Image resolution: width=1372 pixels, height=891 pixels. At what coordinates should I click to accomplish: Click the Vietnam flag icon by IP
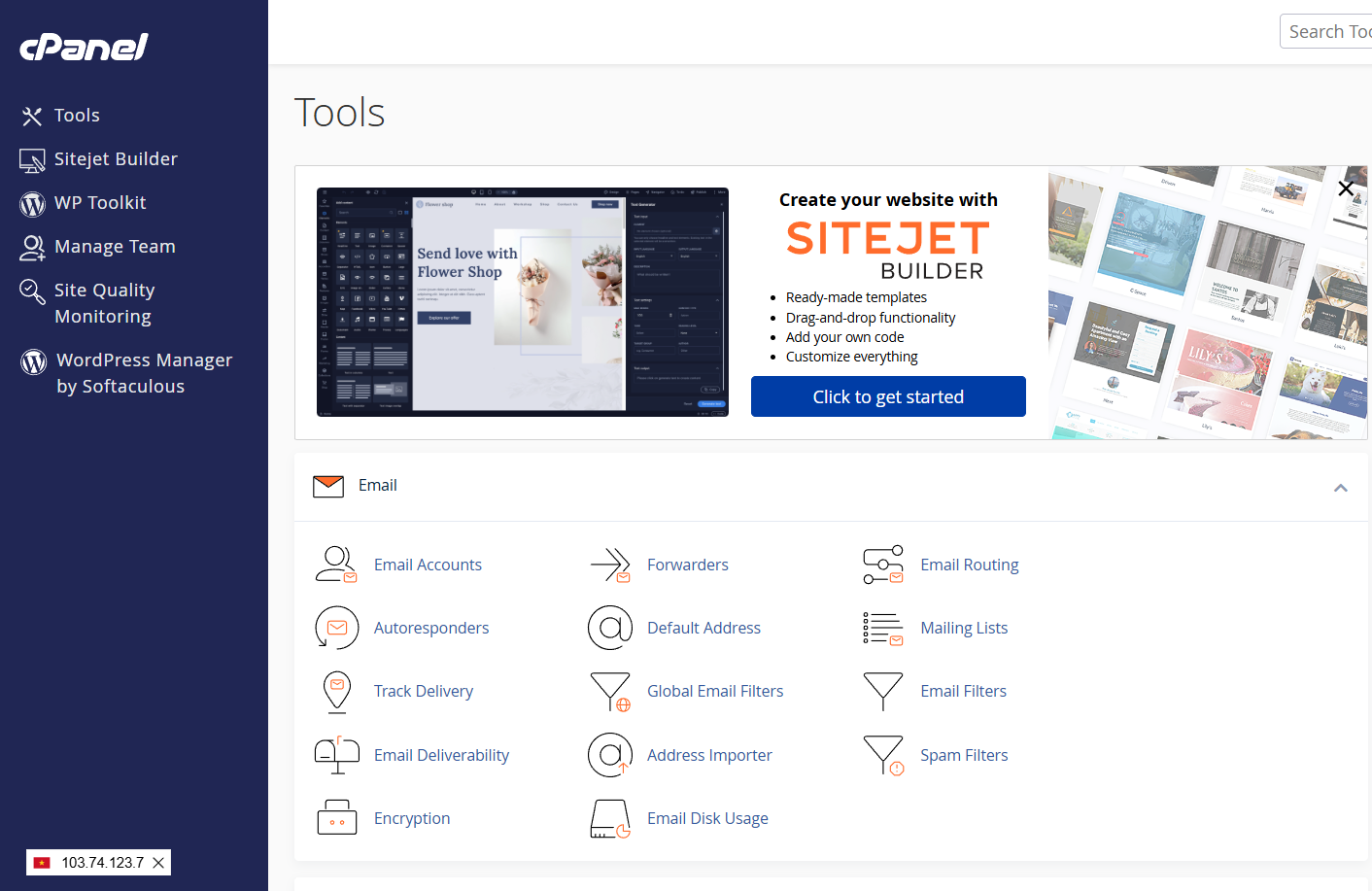pyautogui.click(x=42, y=863)
